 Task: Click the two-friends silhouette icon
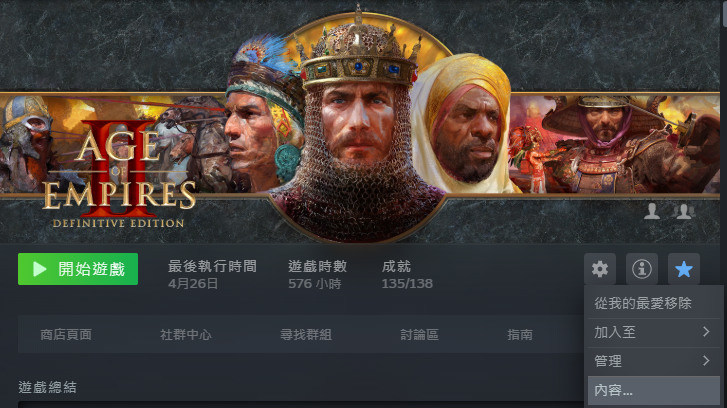point(683,211)
